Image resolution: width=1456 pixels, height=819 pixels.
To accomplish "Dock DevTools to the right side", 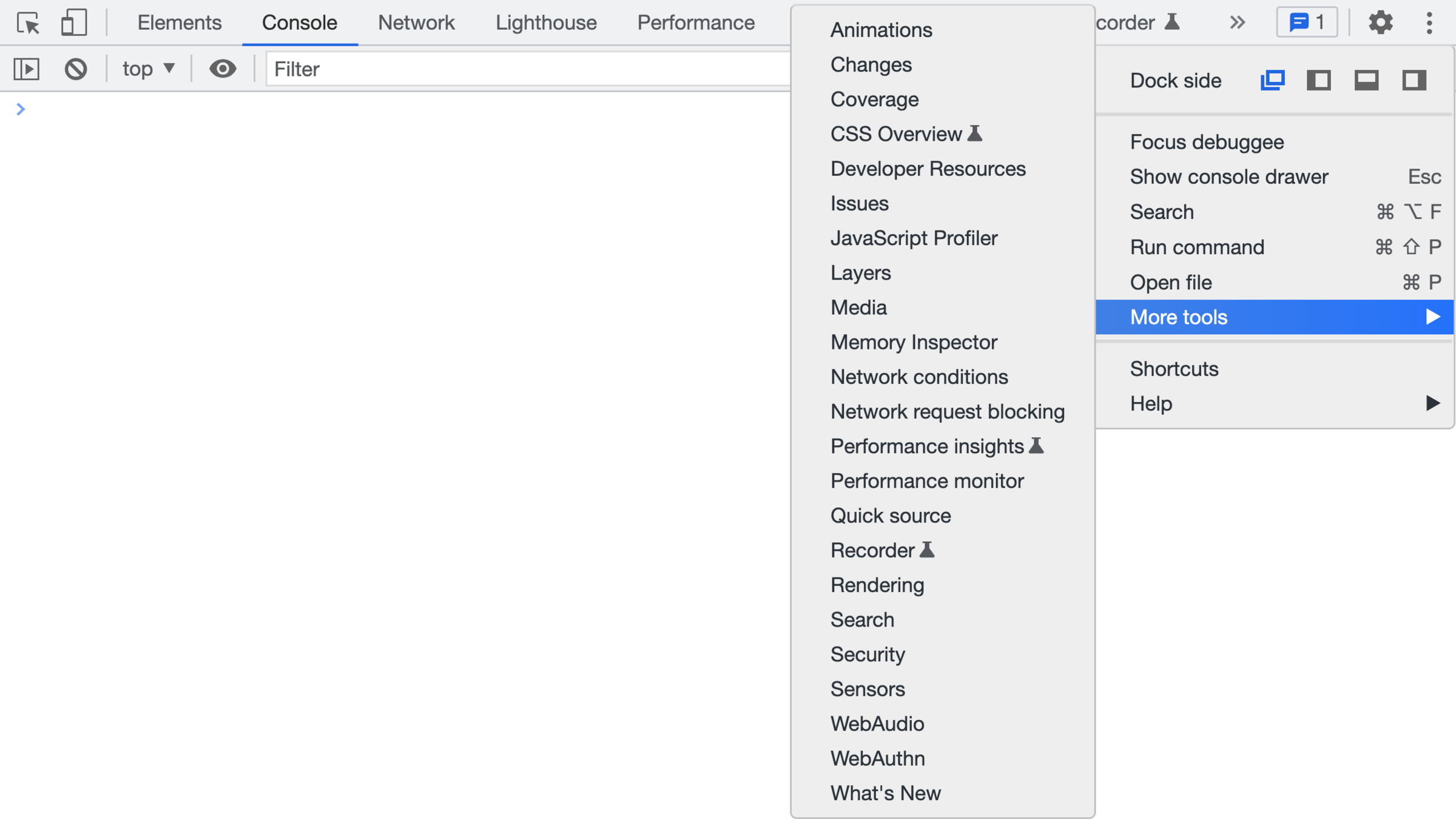I will pos(1414,80).
